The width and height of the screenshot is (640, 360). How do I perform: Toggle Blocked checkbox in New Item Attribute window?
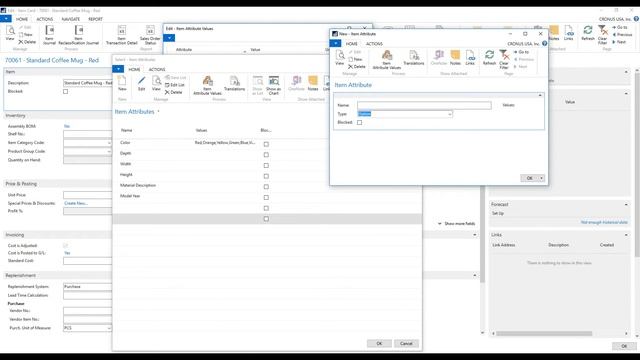click(359, 122)
